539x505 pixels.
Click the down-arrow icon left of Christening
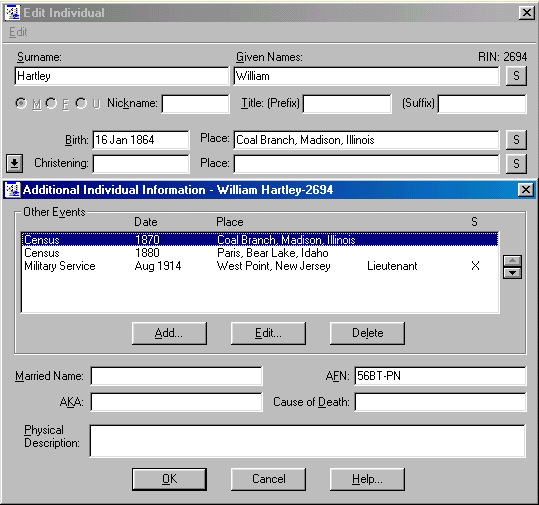pos(14,163)
